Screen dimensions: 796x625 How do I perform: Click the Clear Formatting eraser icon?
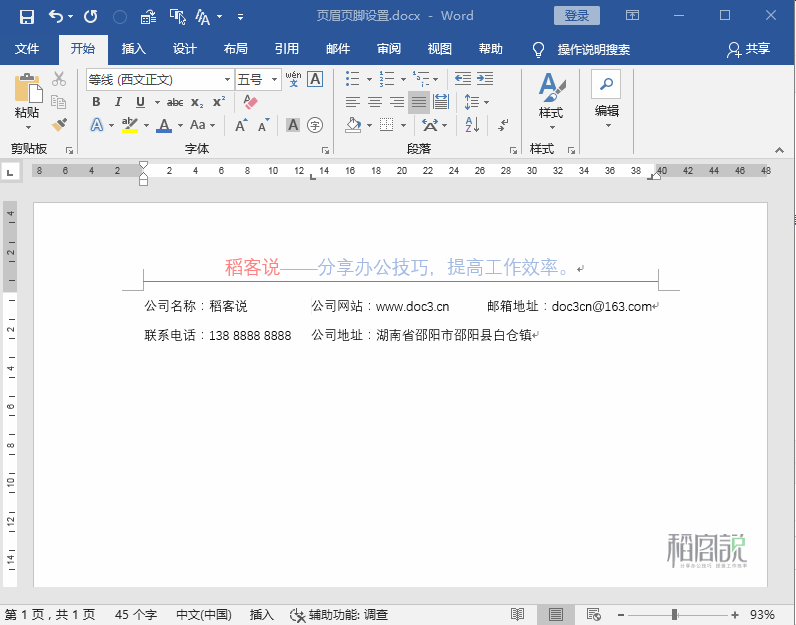pos(250,102)
